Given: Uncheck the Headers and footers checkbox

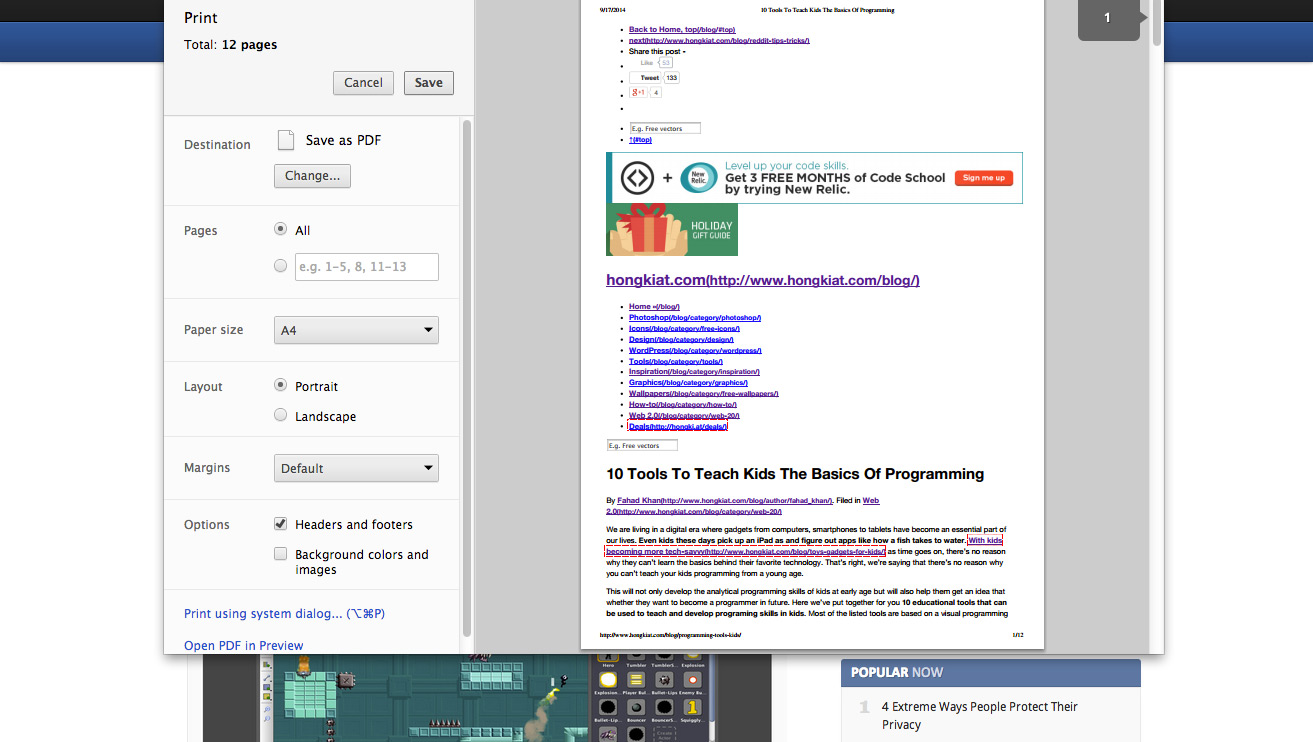Looking at the screenshot, I should pyautogui.click(x=281, y=524).
